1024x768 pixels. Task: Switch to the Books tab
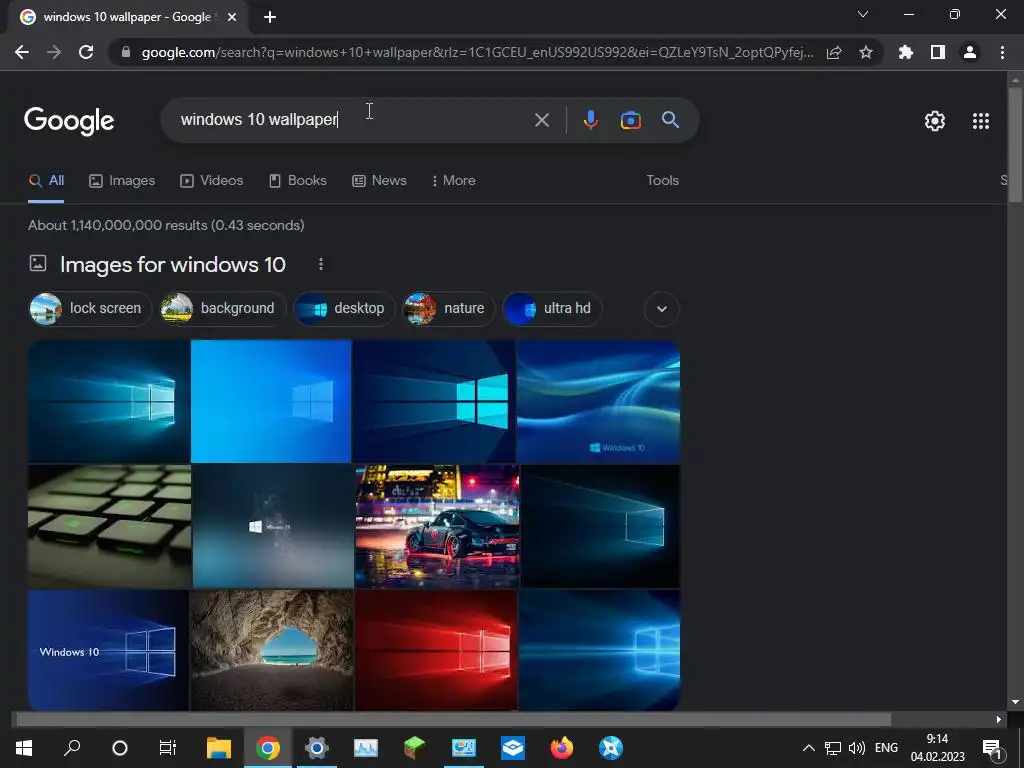pyautogui.click(x=298, y=180)
